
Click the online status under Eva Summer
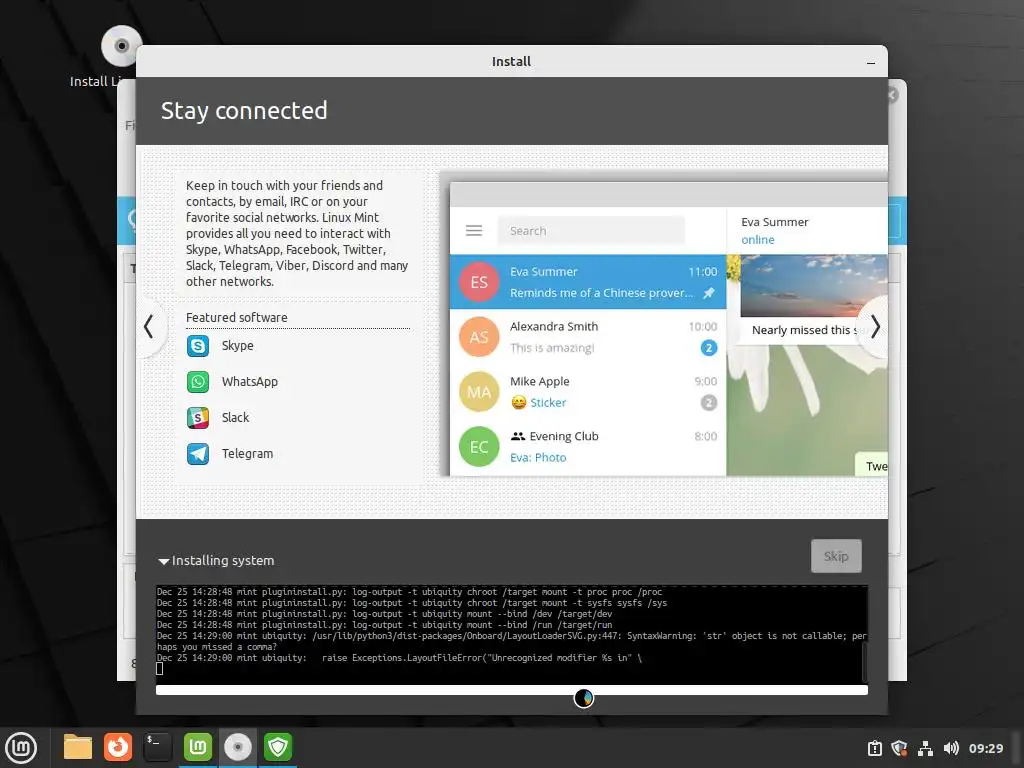pos(758,240)
